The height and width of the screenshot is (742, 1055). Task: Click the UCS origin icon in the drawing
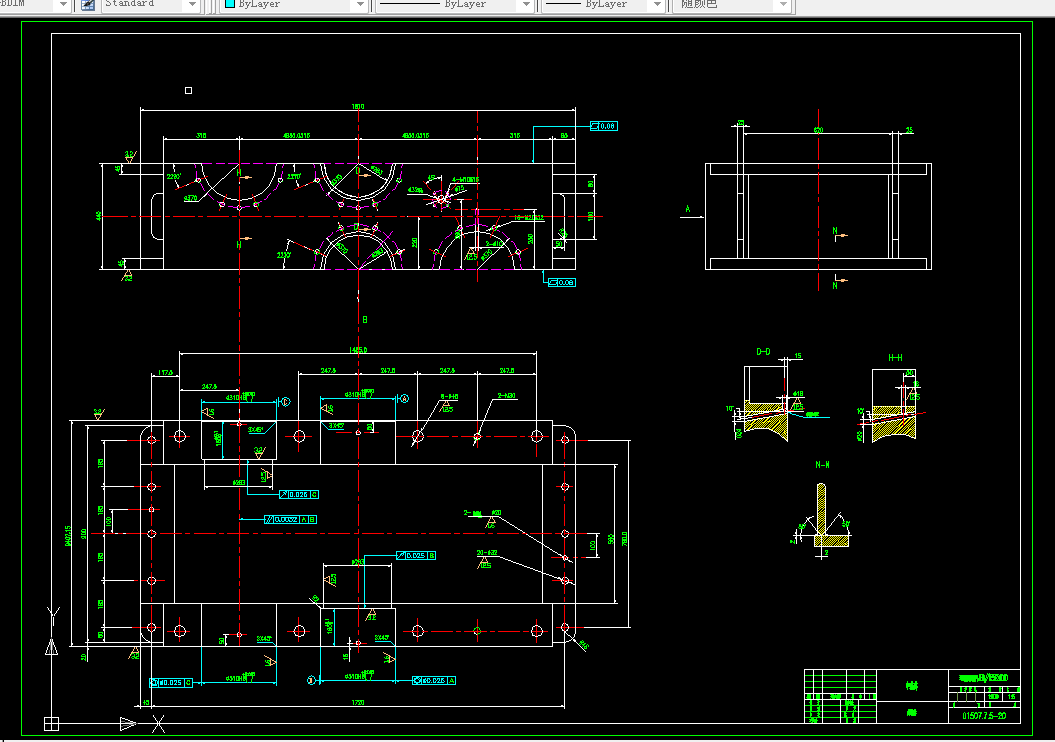(x=51, y=724)
